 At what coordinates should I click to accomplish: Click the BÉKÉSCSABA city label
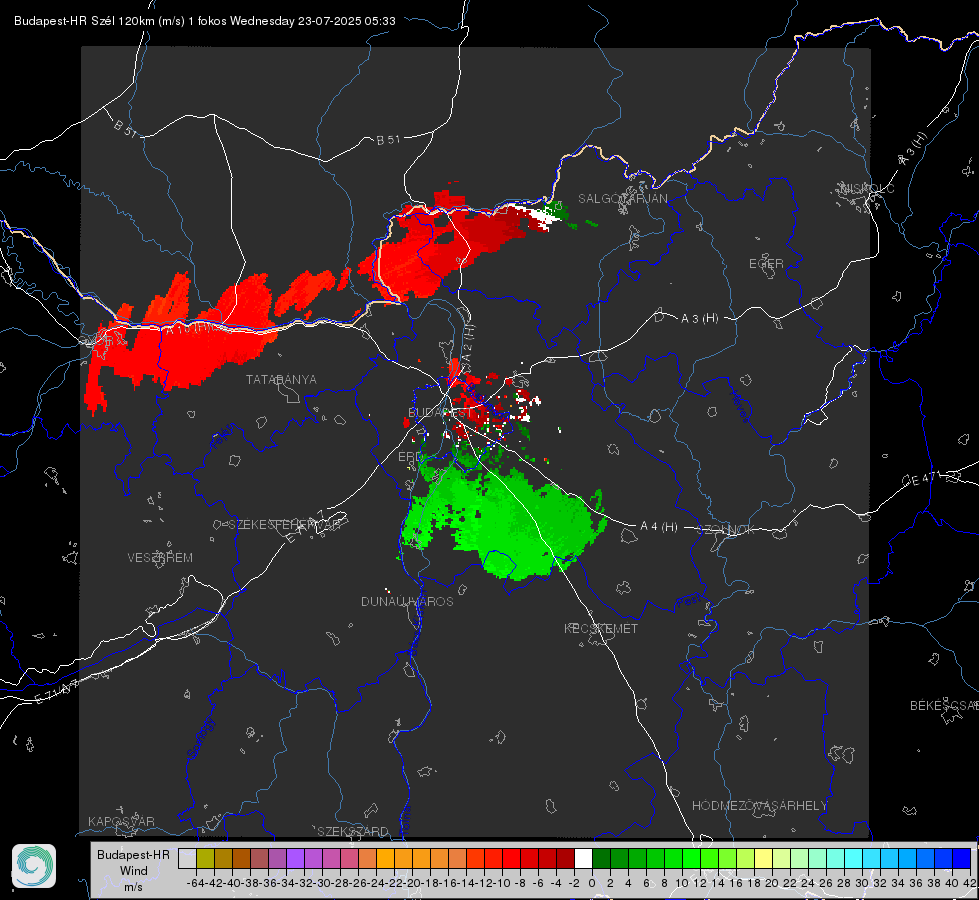click(944, 706)
